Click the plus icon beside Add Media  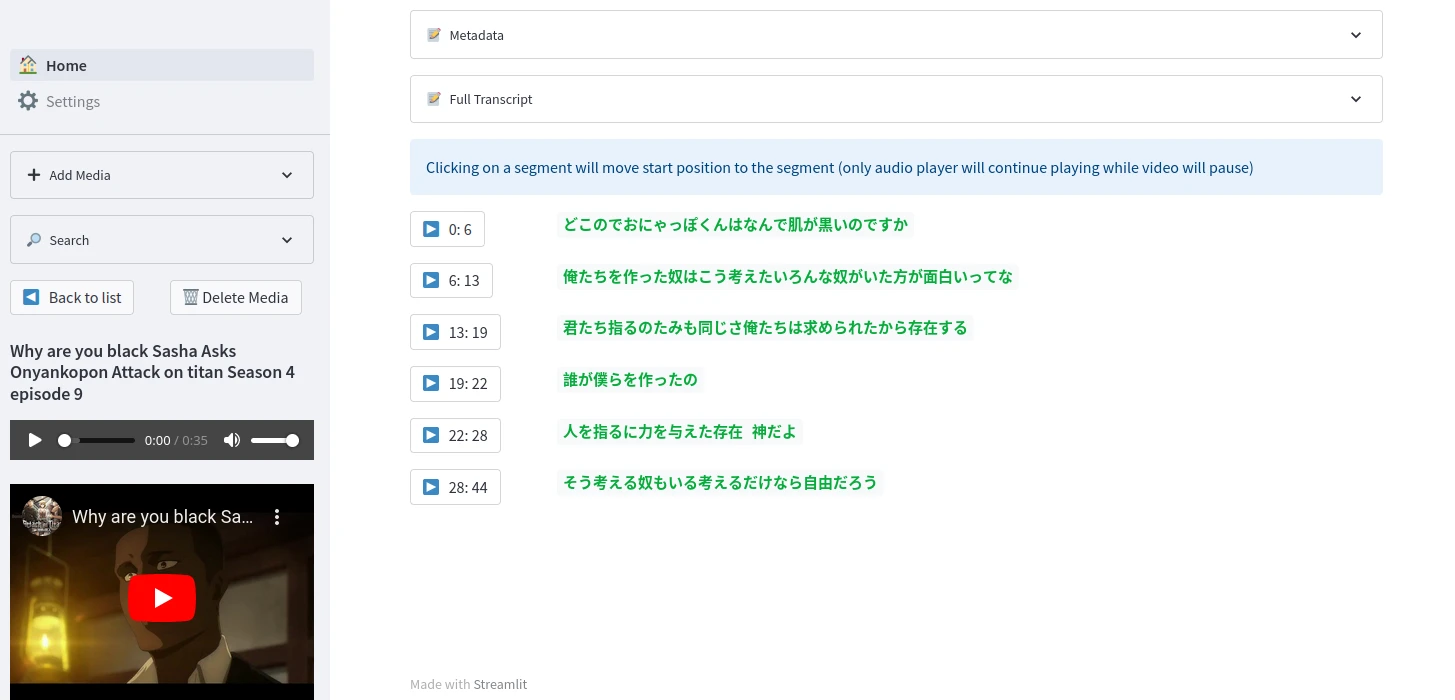[x=34, y=175]
